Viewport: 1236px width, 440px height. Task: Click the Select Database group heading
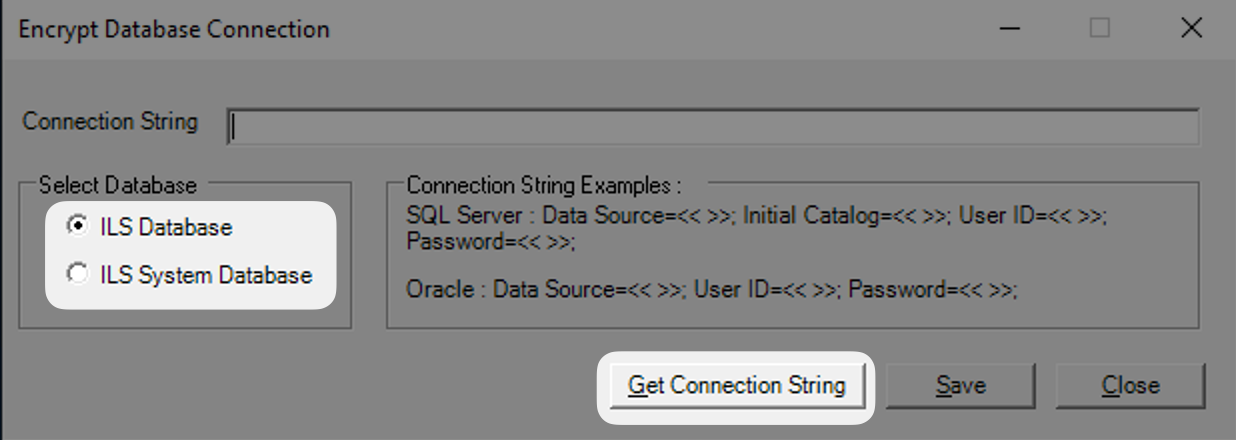(118, 185)
